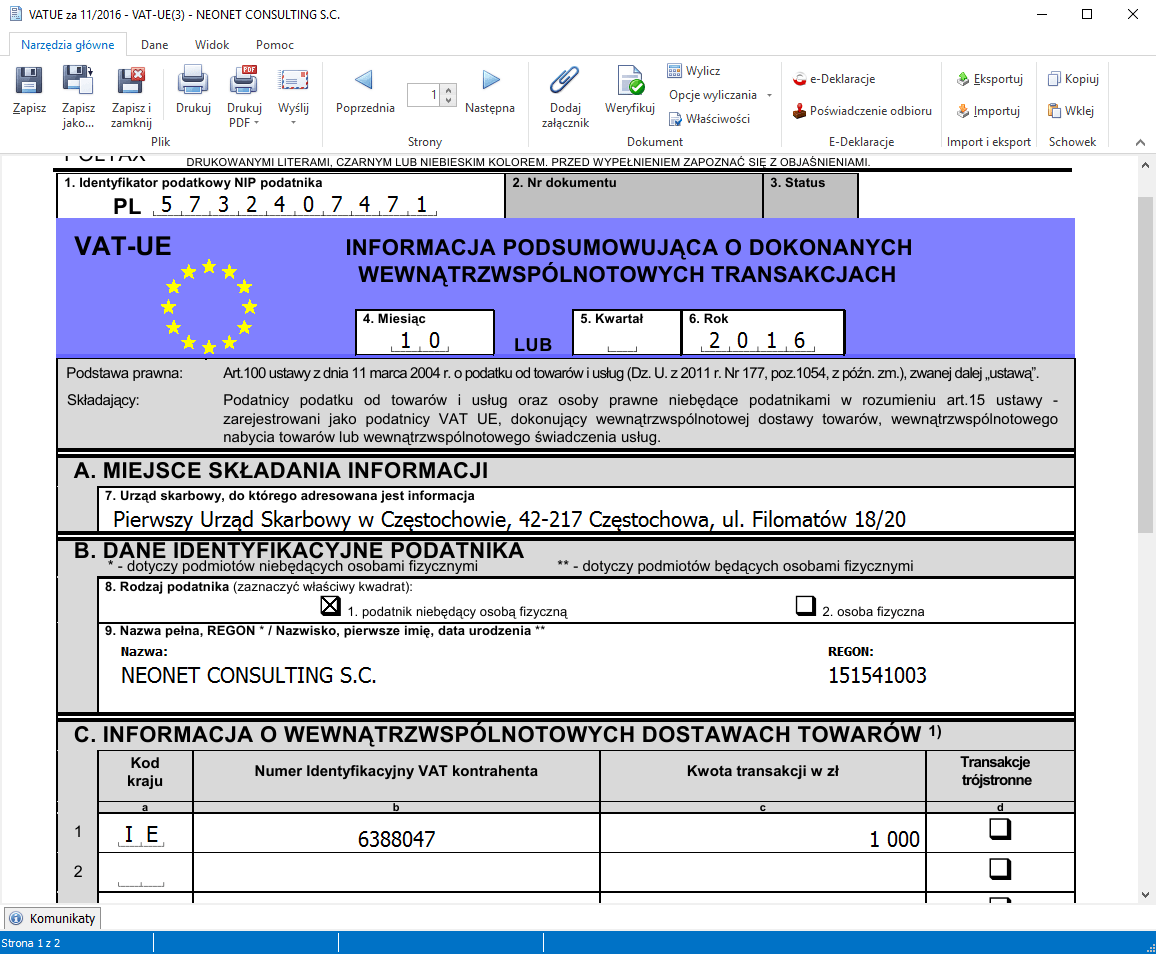The image size is (1156, 954).
Task: Check the osoba fizyczna checkbox
Action: coord(806,605)
